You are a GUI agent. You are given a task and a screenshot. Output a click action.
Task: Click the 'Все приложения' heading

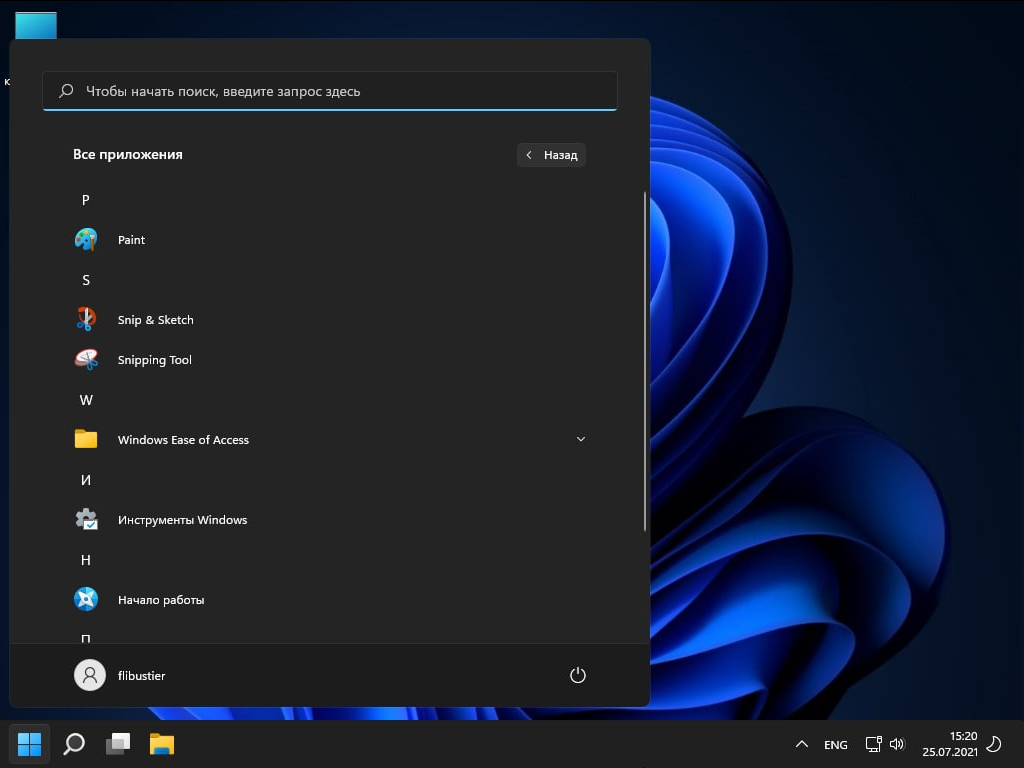127,155
